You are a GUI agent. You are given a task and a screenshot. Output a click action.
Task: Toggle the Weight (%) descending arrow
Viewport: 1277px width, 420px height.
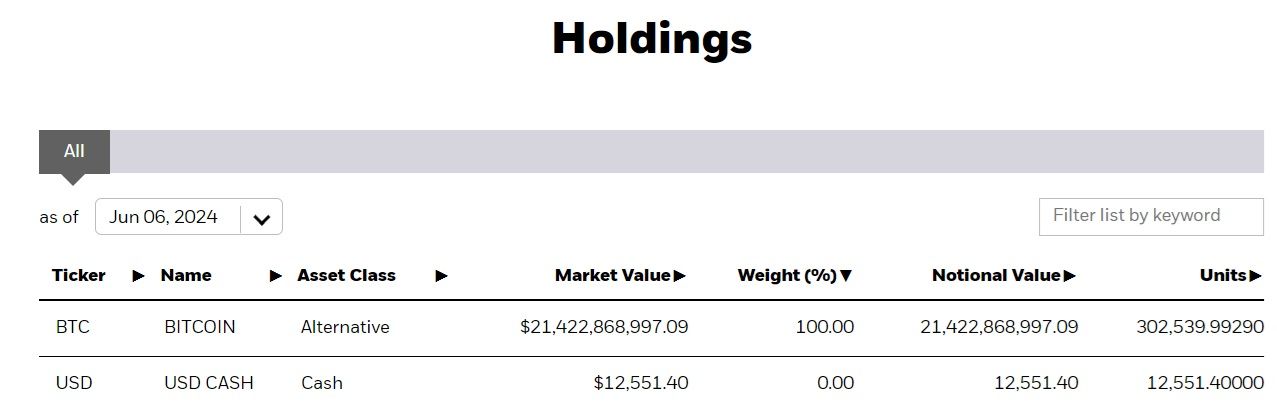[x=846, y=276]
